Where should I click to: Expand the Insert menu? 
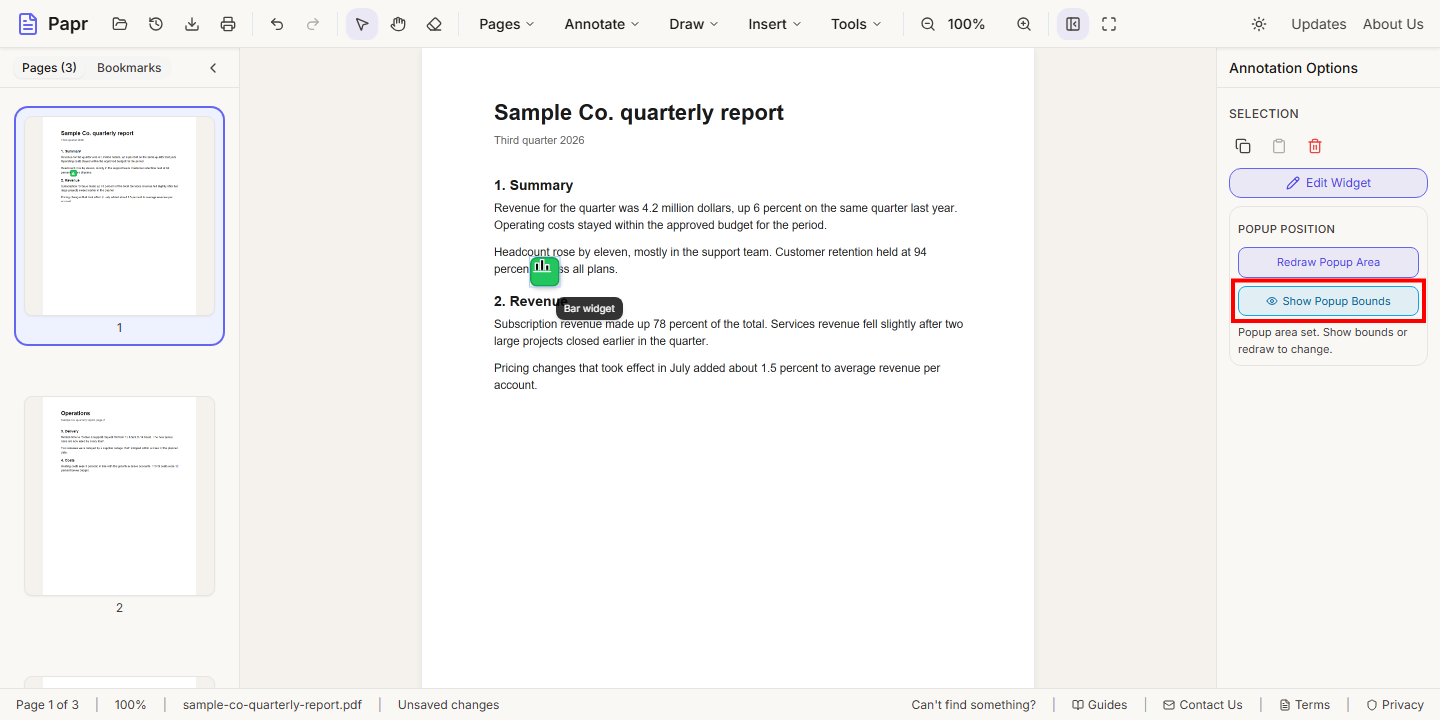click(775, 24)
